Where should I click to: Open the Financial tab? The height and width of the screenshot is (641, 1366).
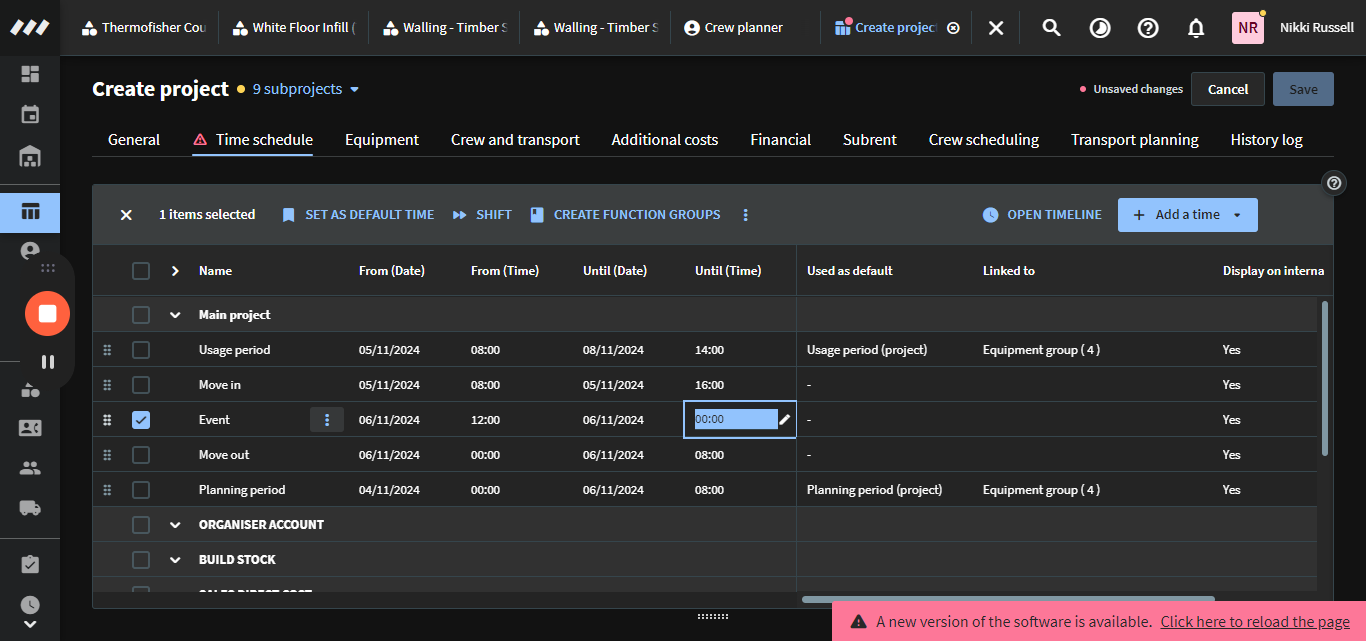pos(780,140)
